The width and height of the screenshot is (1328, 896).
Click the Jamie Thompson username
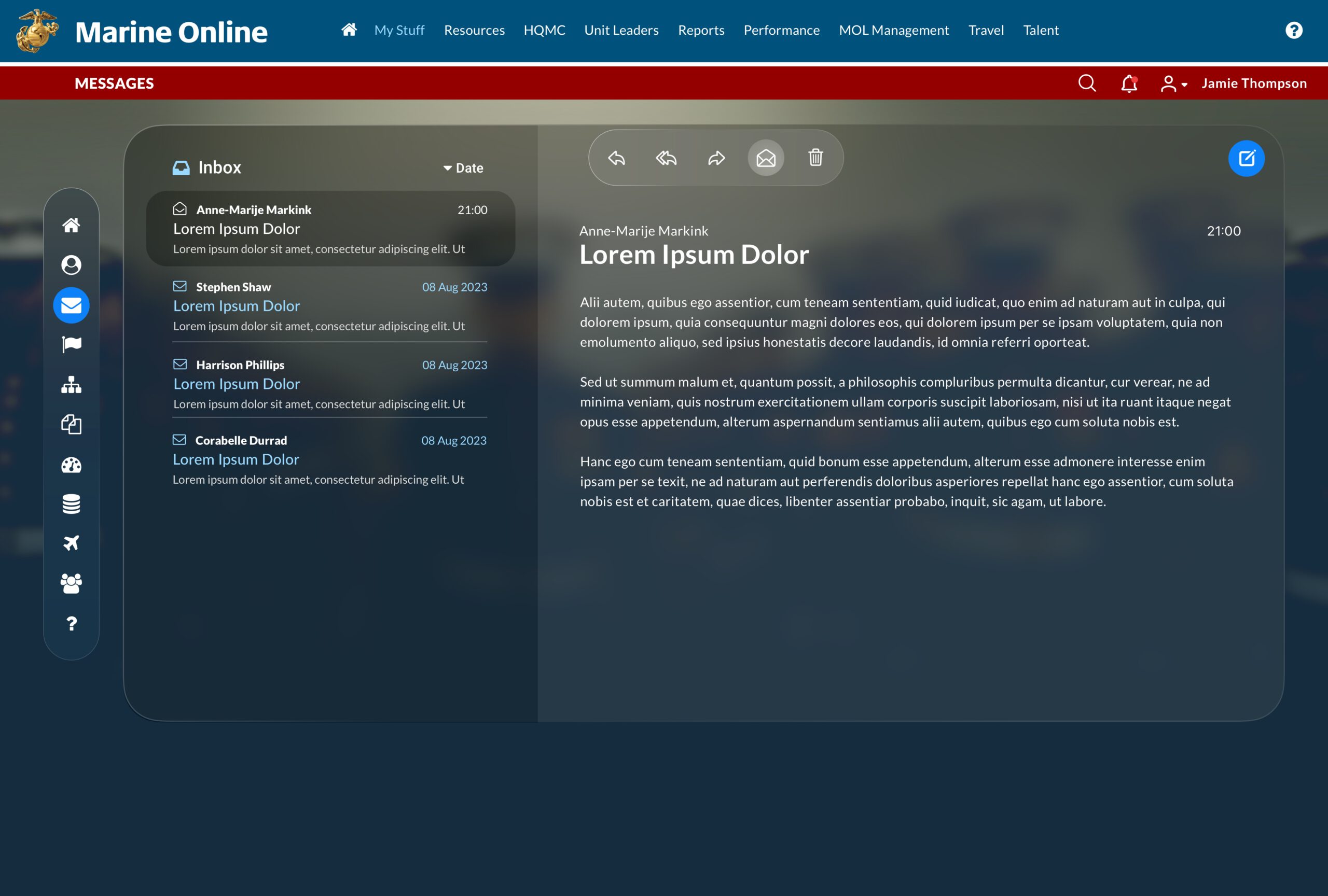1254,83
